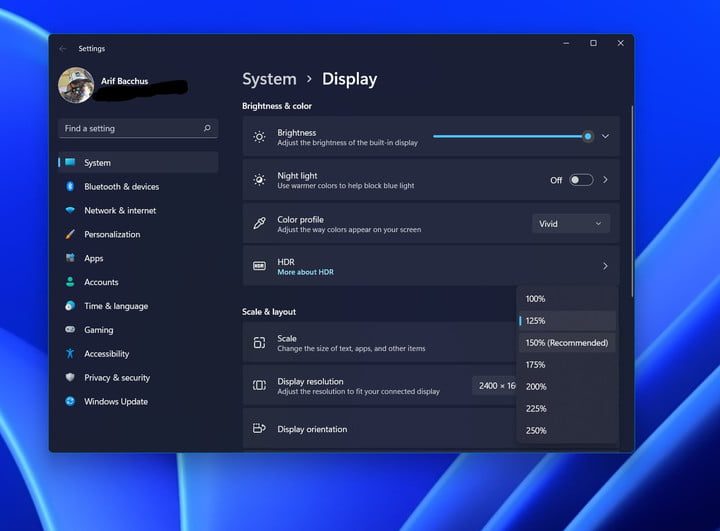Click the Network & internet wifi icon

tap(70, 210)
